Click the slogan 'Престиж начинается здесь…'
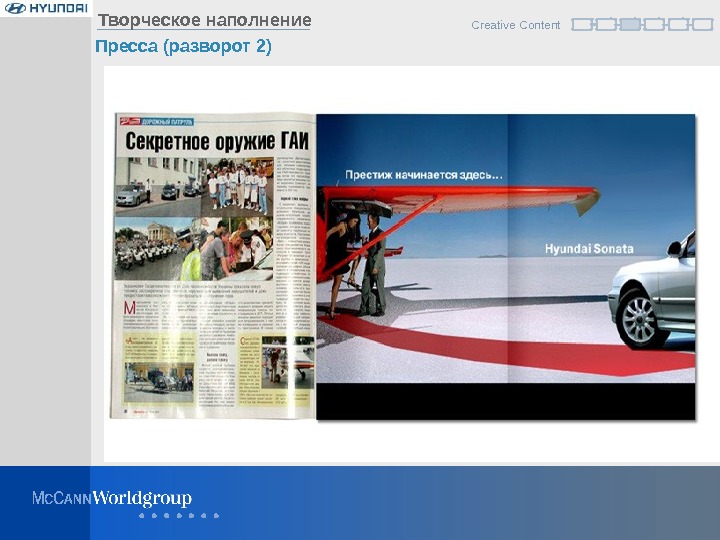This screenshot has height=540, width=720. [x=424, y=175]
